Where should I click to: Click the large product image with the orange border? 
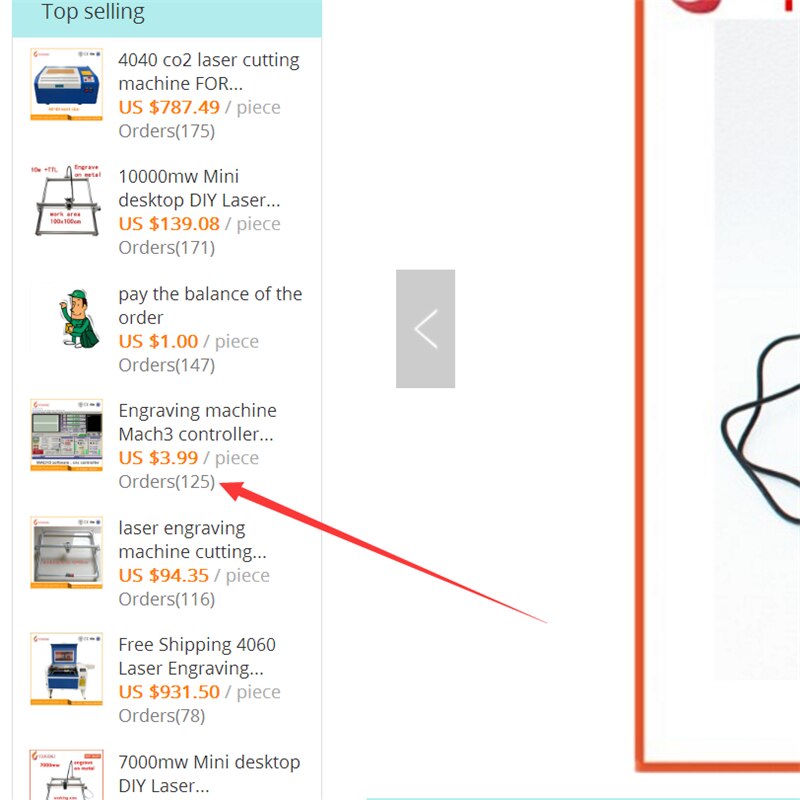click(x=717, y=383)
